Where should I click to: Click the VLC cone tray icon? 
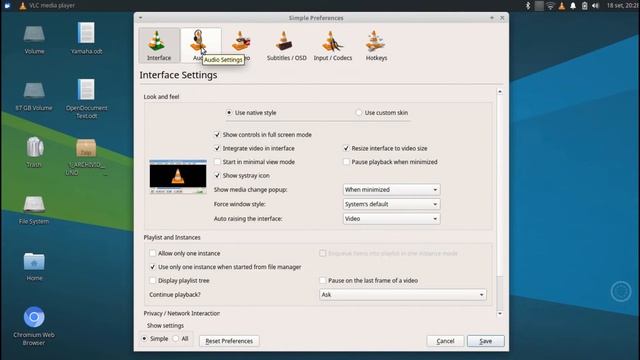pos(562,5)
